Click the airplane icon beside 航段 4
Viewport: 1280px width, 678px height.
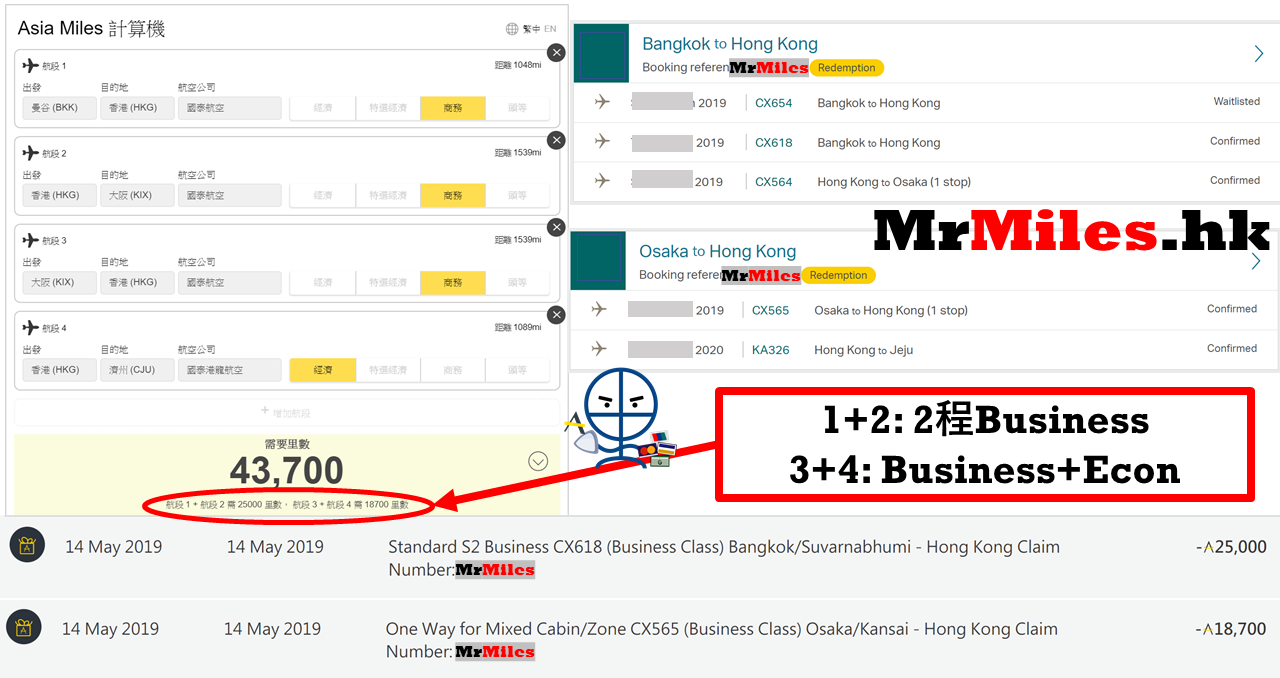[30, 327]
